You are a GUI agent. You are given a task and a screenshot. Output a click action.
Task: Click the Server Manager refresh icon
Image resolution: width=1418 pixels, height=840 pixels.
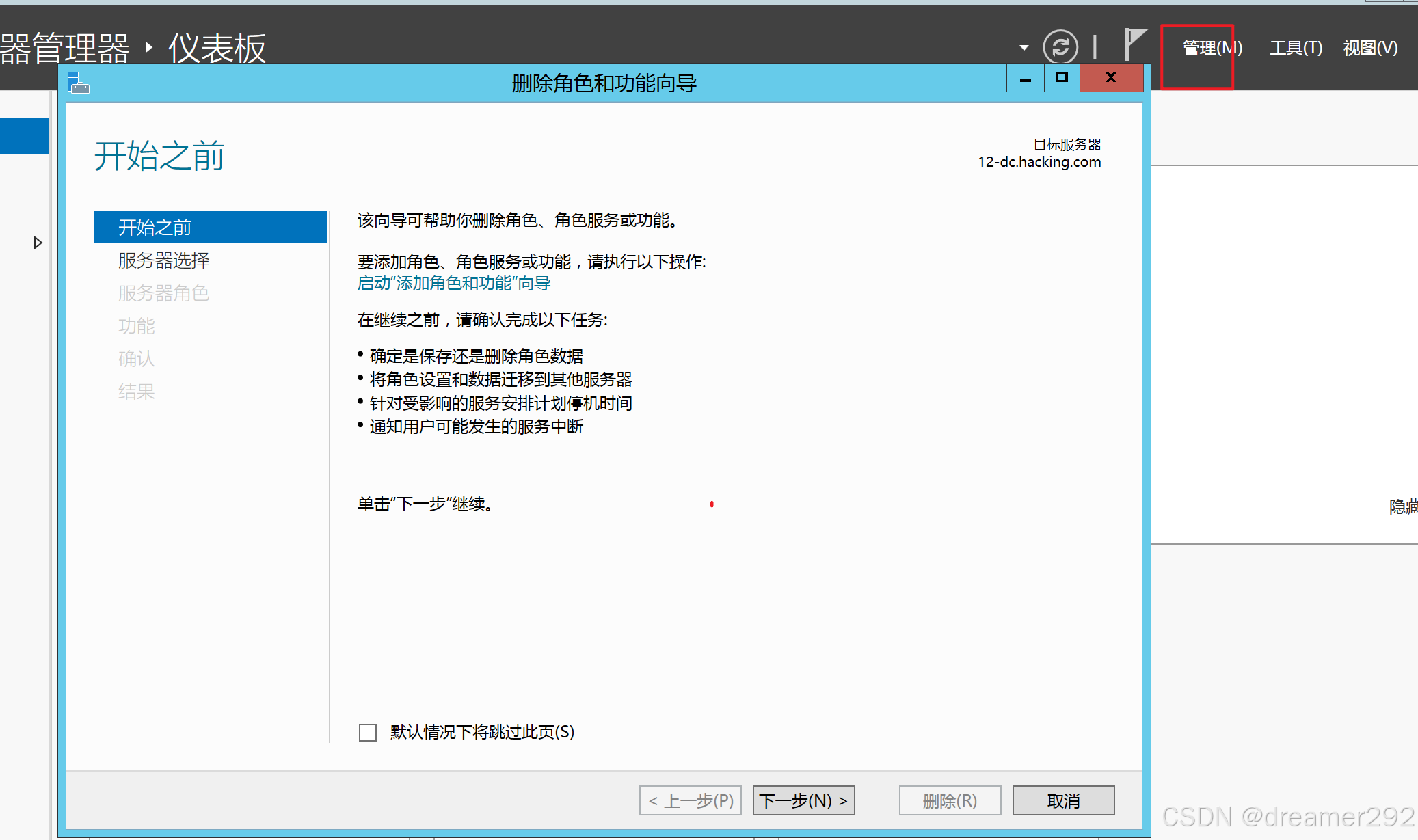pos(1060,47)
